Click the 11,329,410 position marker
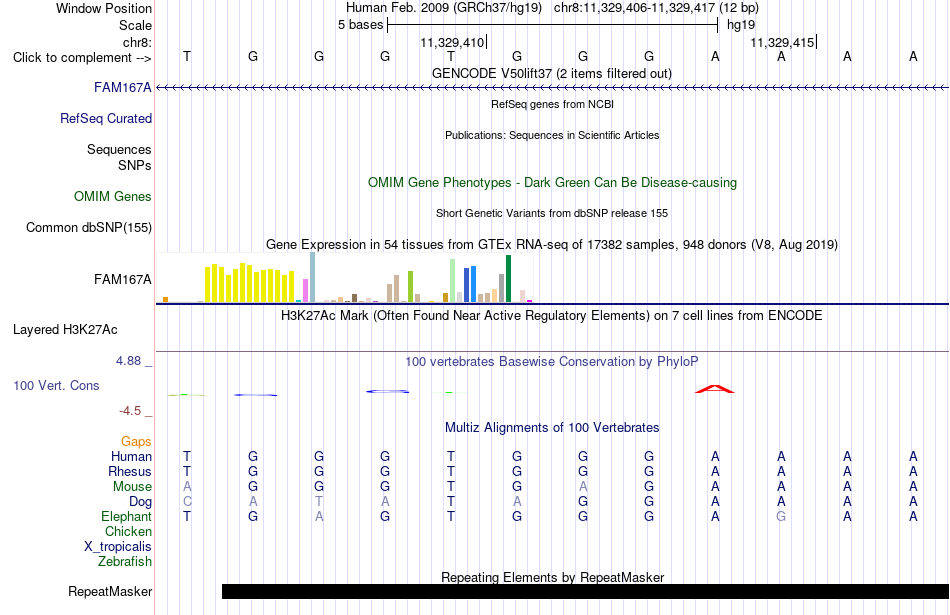This screenshot has height=615, width=950. pyautogui.click(x=453, y=42)
